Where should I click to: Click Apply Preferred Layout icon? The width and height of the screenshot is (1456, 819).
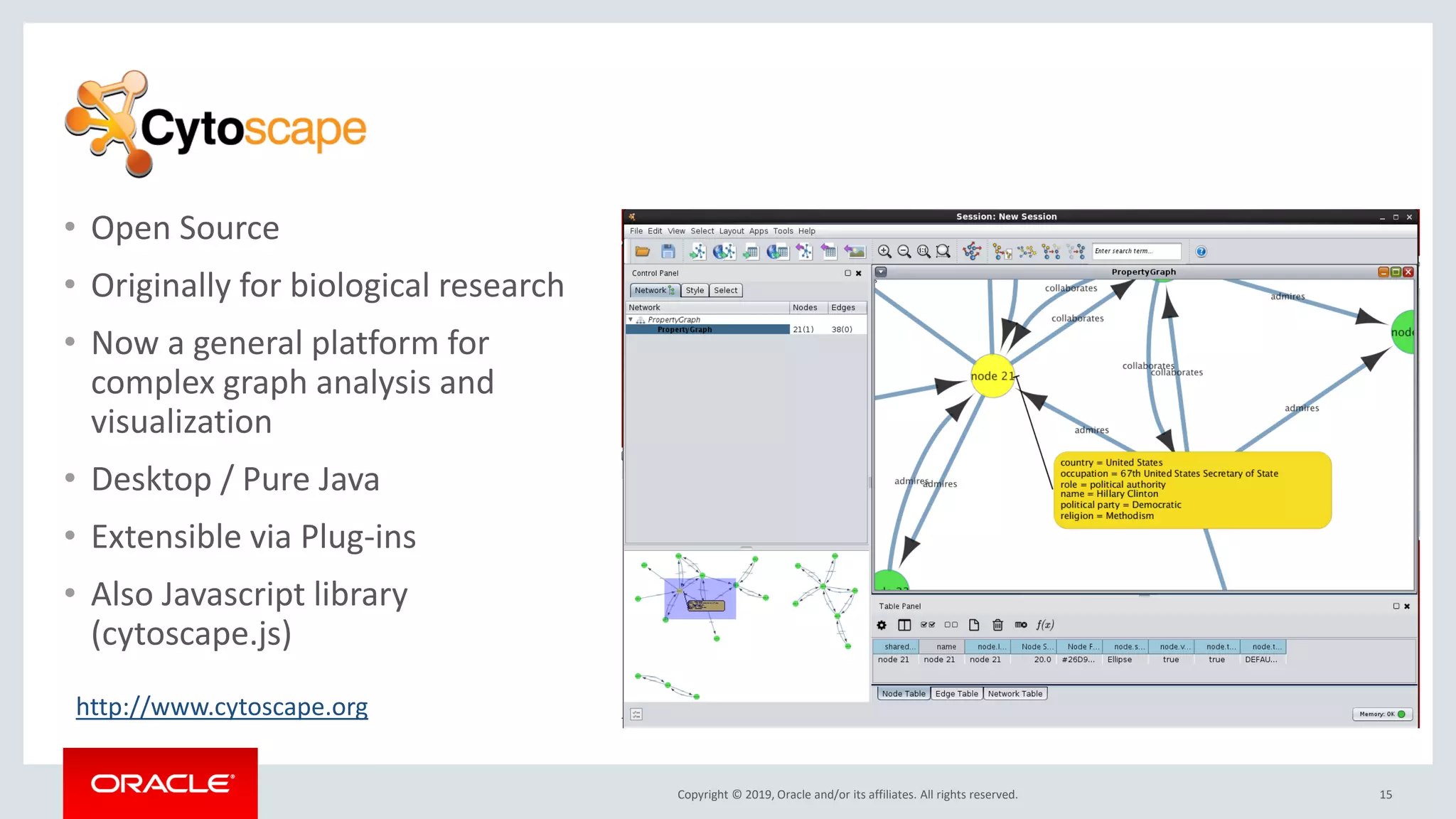pyautogui.click(x=972, y=252)
